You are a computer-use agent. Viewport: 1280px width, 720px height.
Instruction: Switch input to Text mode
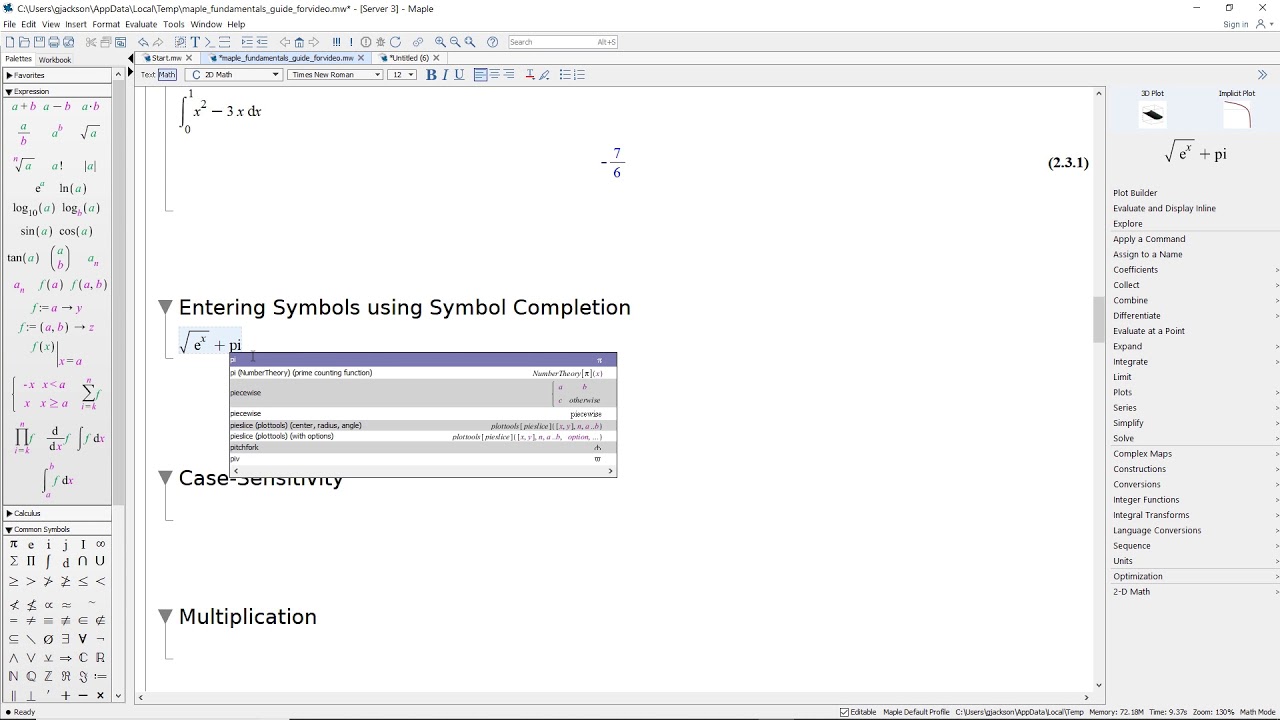pos(148,74)
